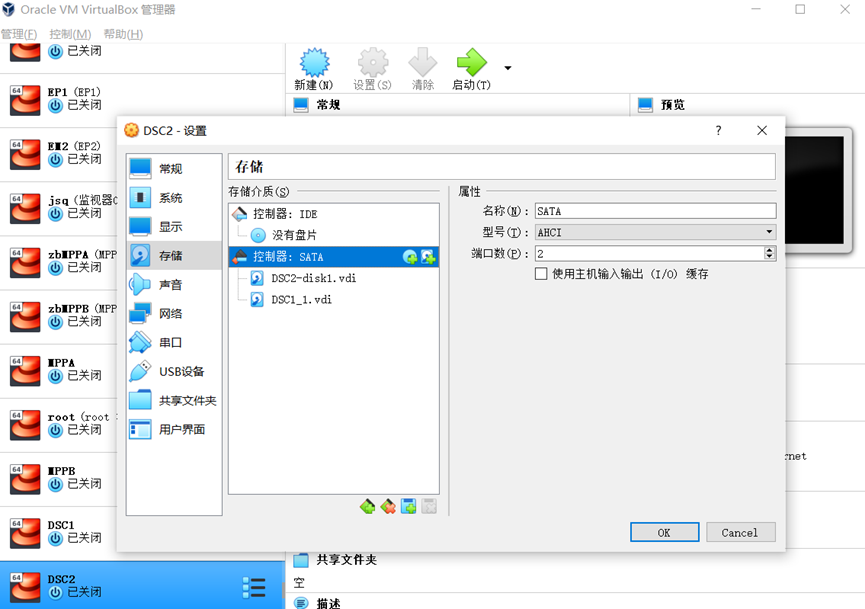Select the jsq virtual machine entry
865x609 pixels.
(x=60, y=209)
